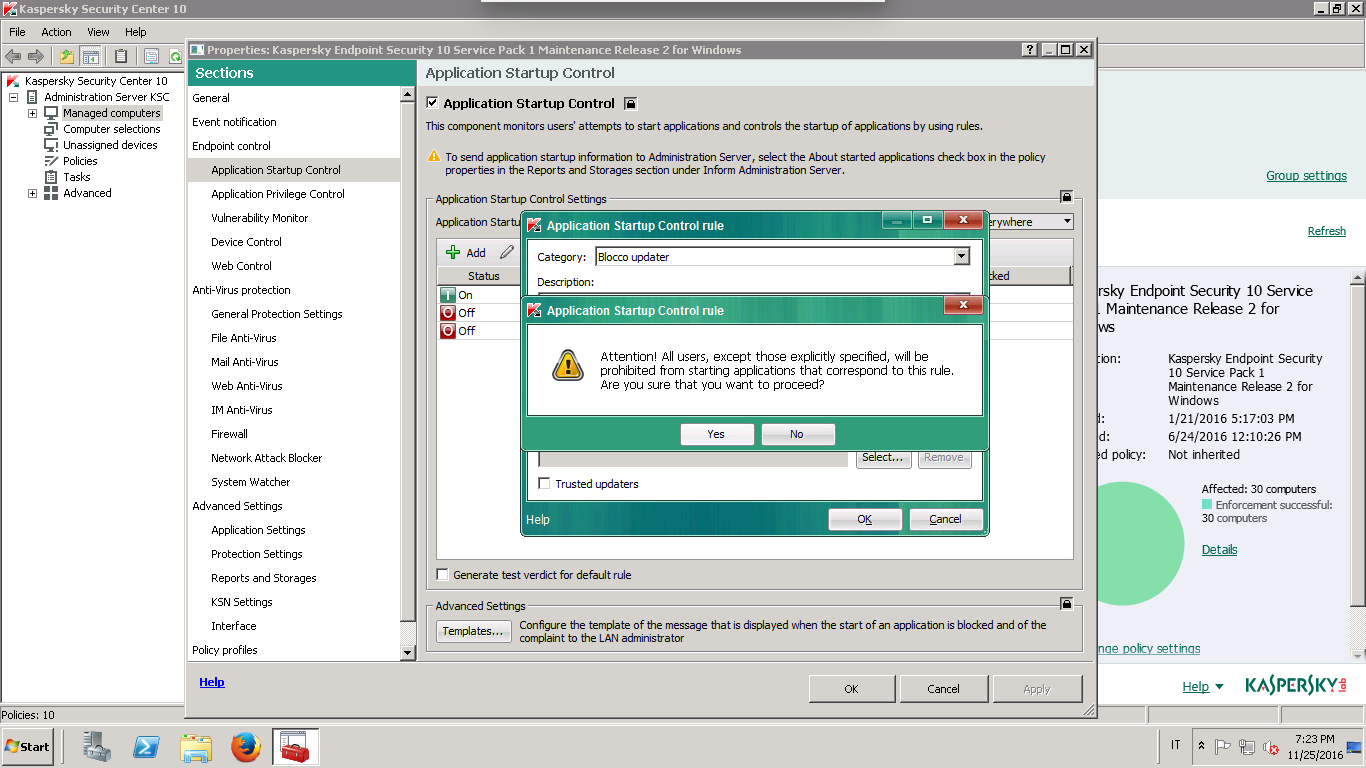Screen dimensions: 1366x768
Task: Click the Sections list scroll-up arrow
Action: point(407,95)
